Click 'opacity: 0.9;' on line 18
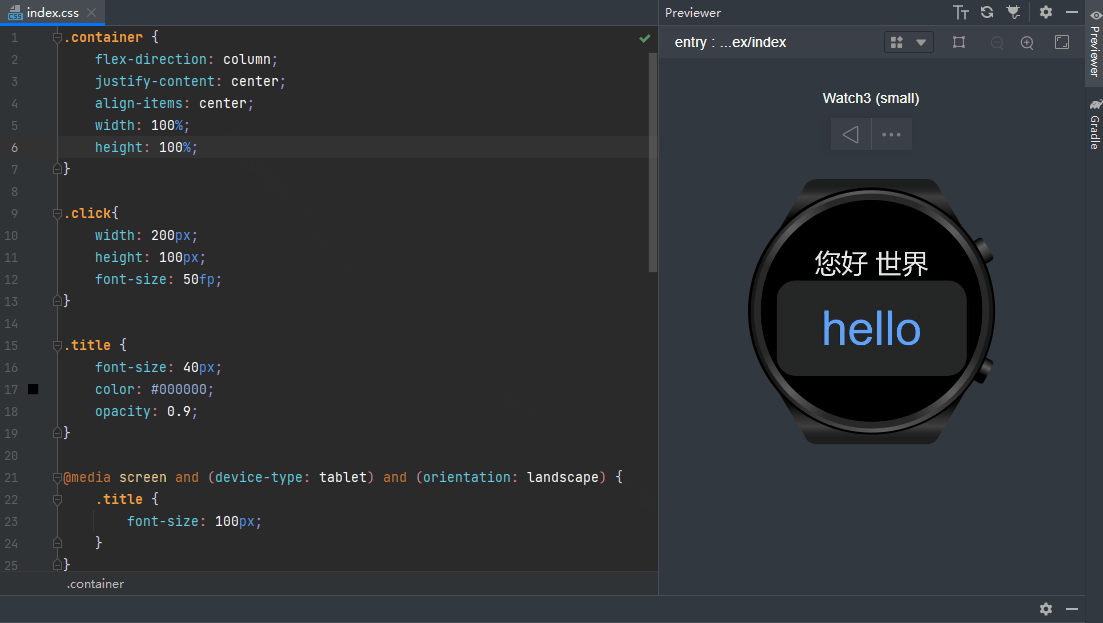 146,411
